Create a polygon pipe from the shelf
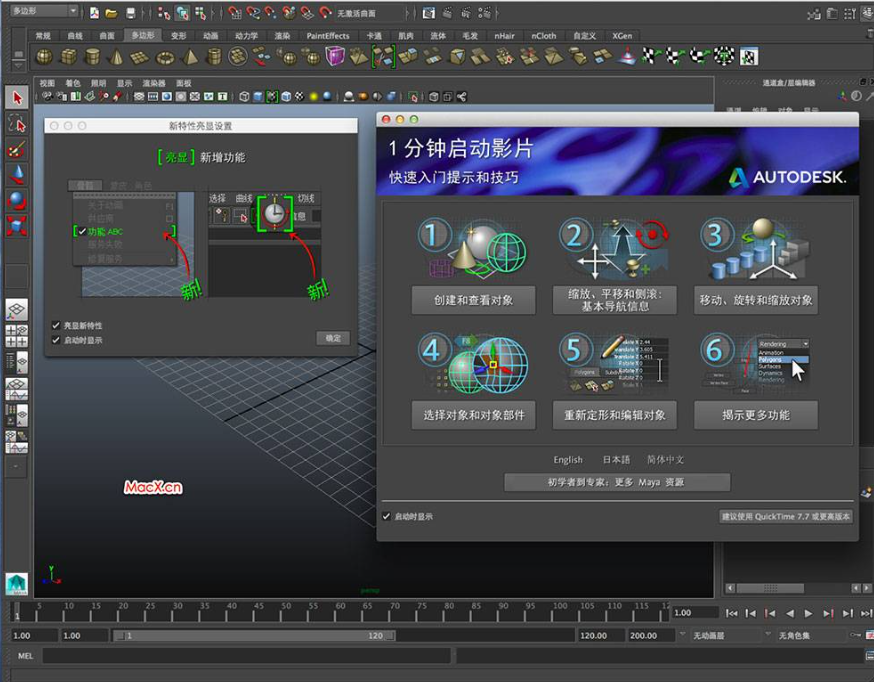Image resolution: width=874 pixels, height=682 pixels. [214, 57]
